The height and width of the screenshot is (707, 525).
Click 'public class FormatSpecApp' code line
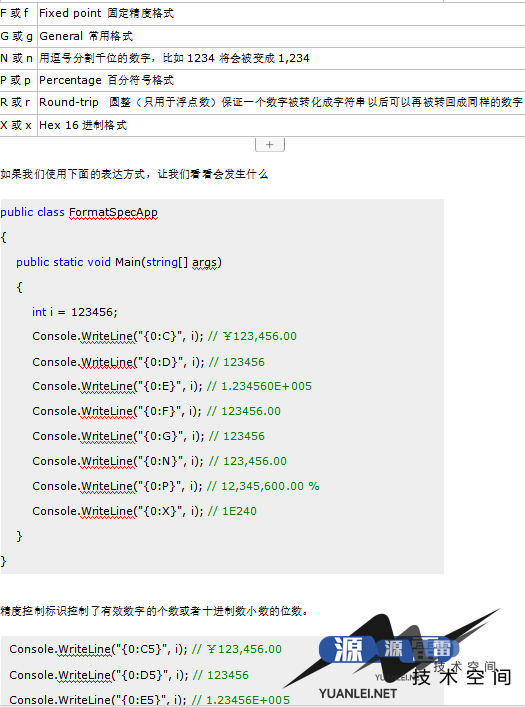[79, 212]
